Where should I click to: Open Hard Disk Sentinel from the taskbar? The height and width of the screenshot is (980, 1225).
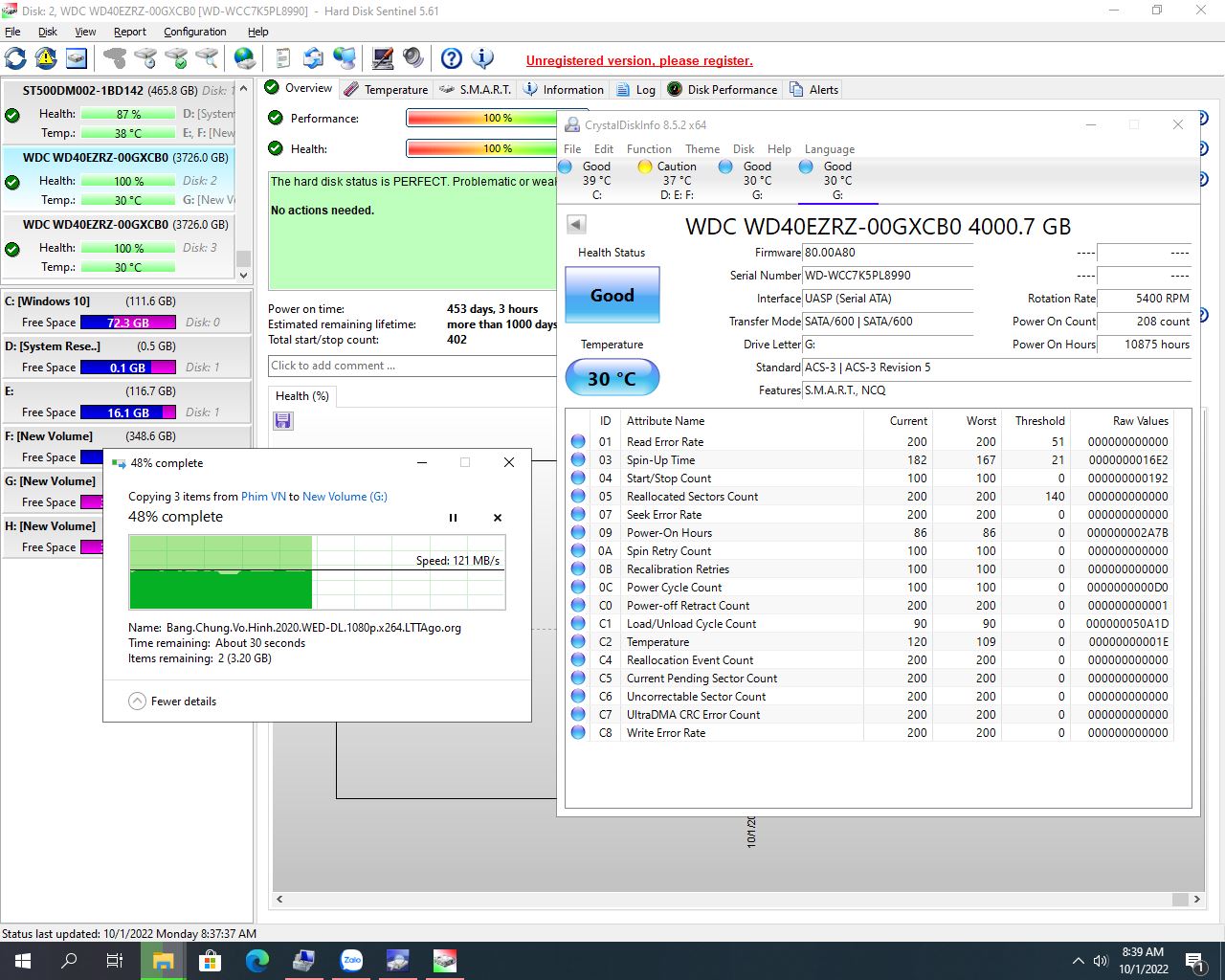coord(445,961)
